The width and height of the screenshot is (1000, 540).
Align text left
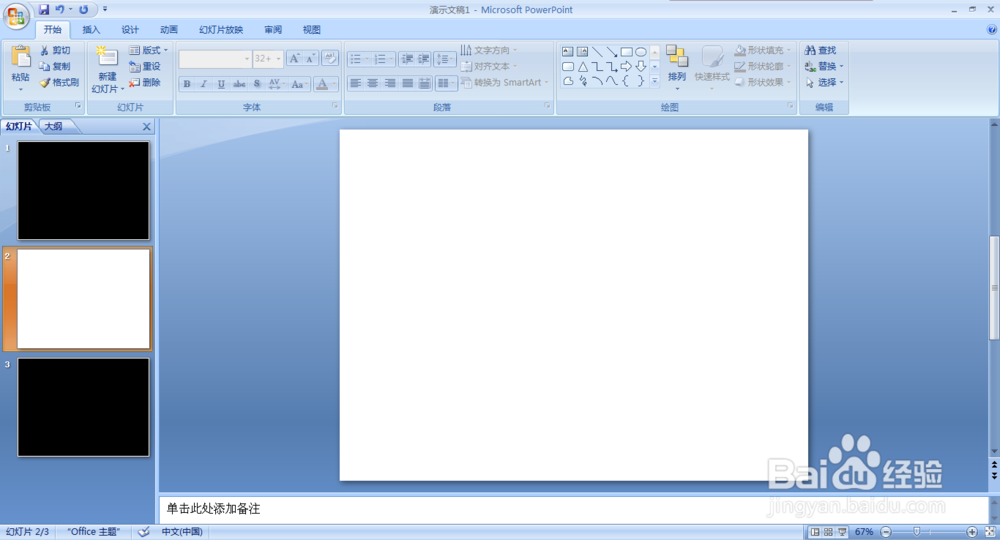pos(356,83)
